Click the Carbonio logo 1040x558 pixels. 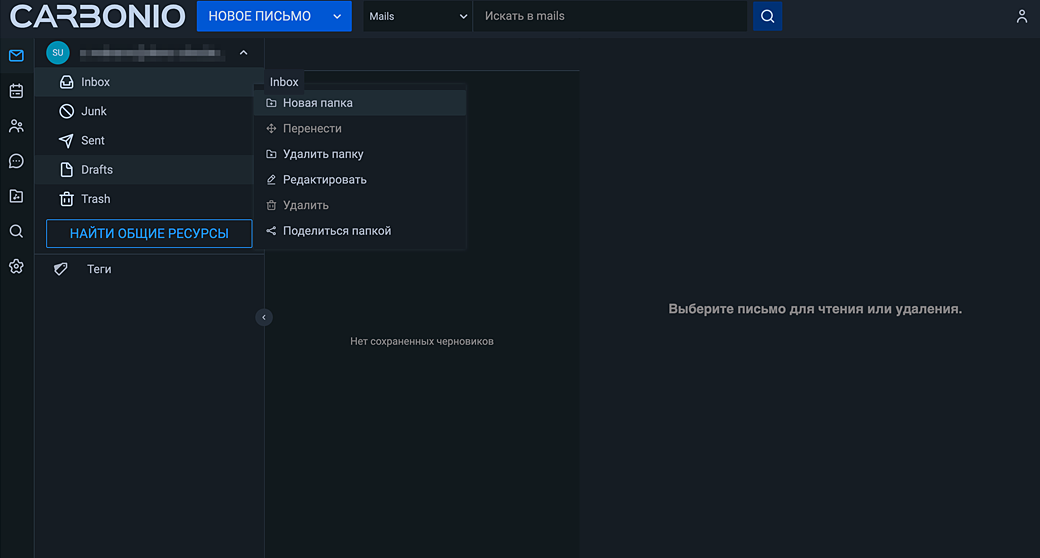click(x=97, y=16)
